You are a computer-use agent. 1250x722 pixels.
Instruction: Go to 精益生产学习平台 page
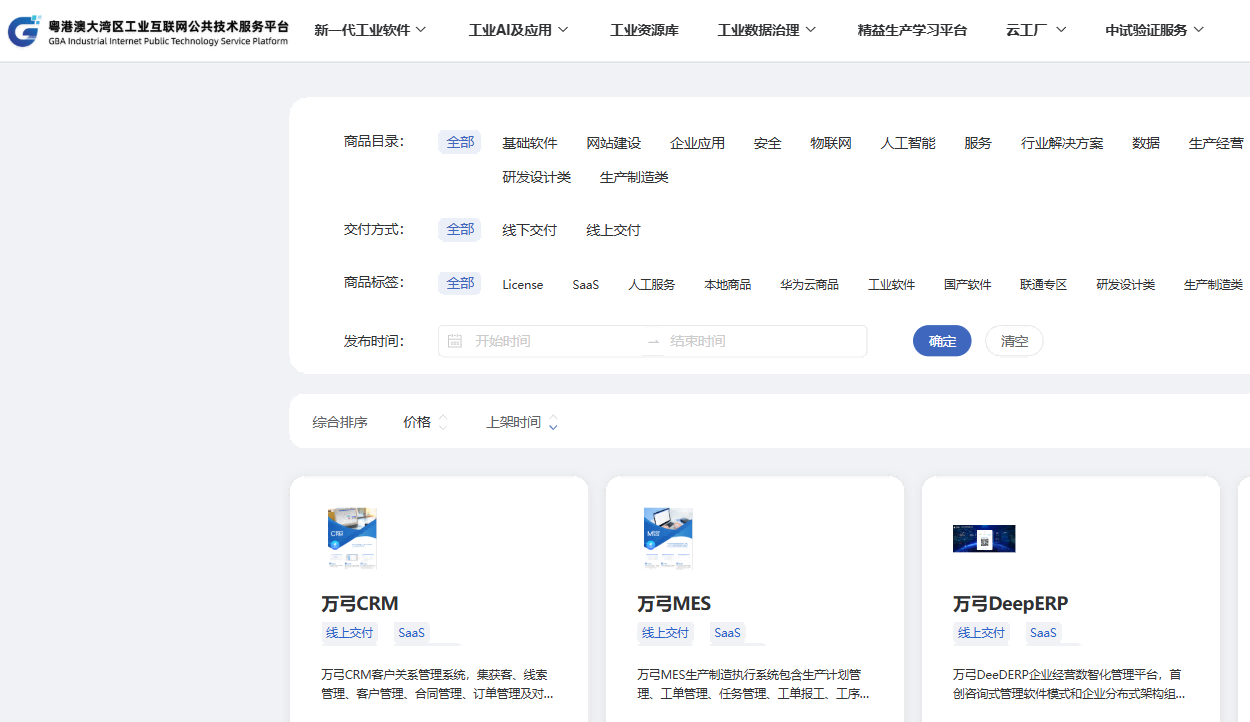pos(912,30)
